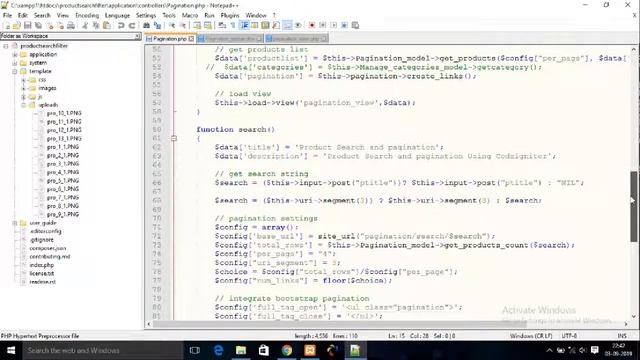The height and width of the screenshot is (360, 640).
Task: Open the Windows Start menu
Action: coord(11,351)
